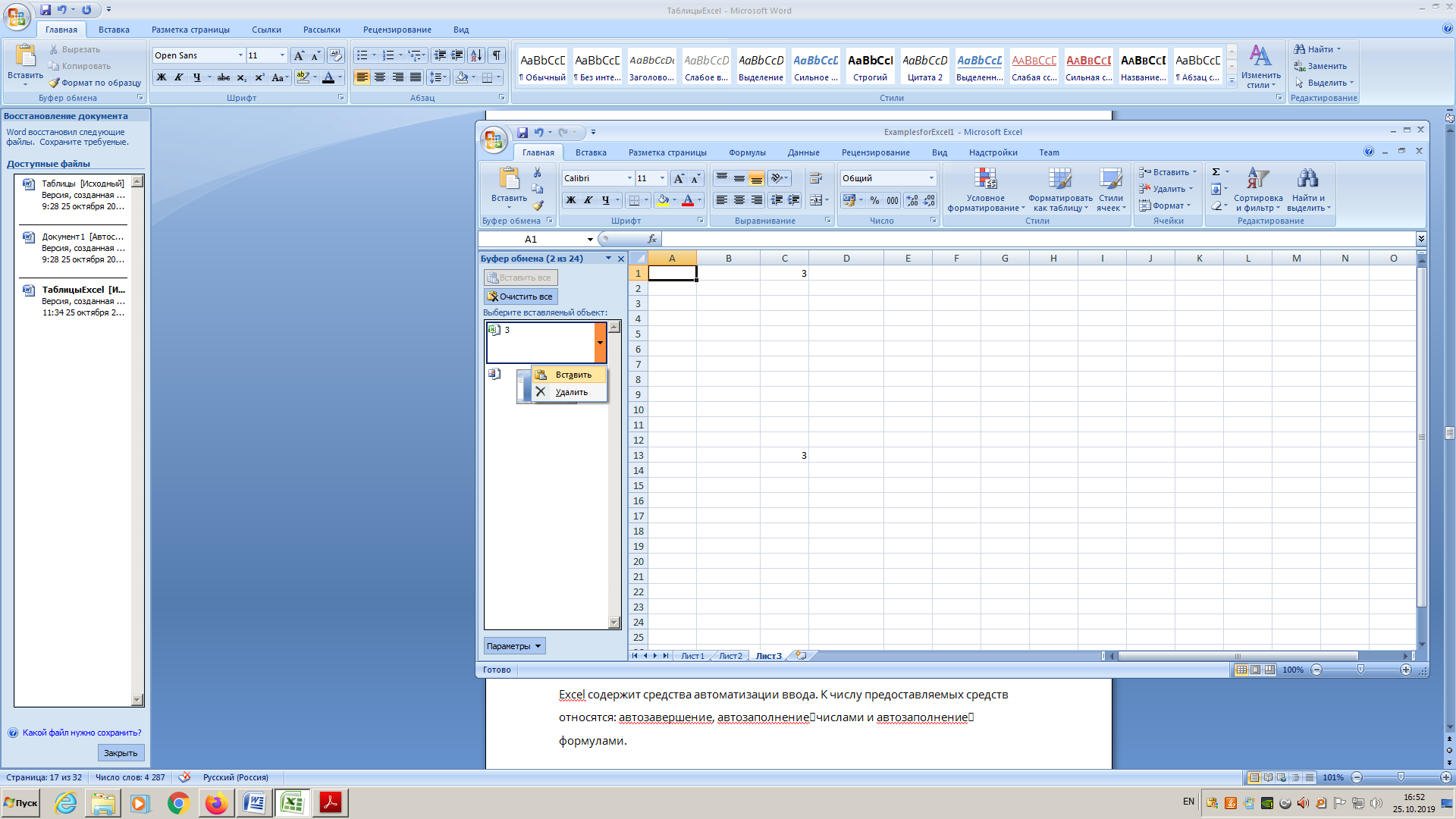Apply superscript formatting in Word
The image size is (1456, 819).
(x=259, y=77)
